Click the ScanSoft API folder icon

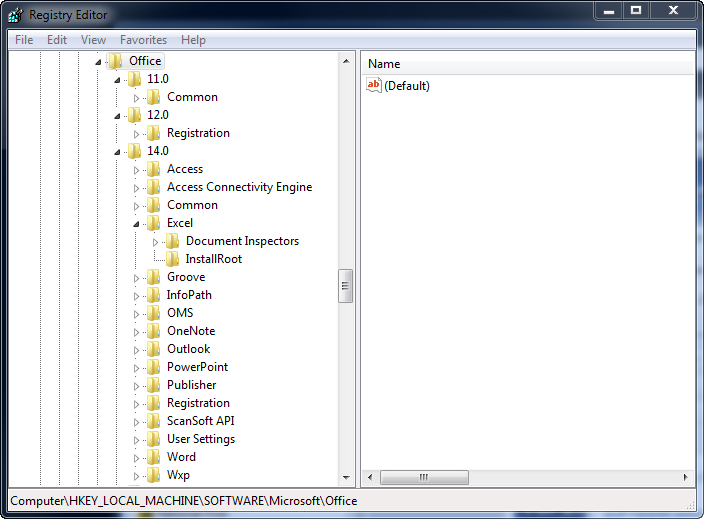tap(154, 421)
